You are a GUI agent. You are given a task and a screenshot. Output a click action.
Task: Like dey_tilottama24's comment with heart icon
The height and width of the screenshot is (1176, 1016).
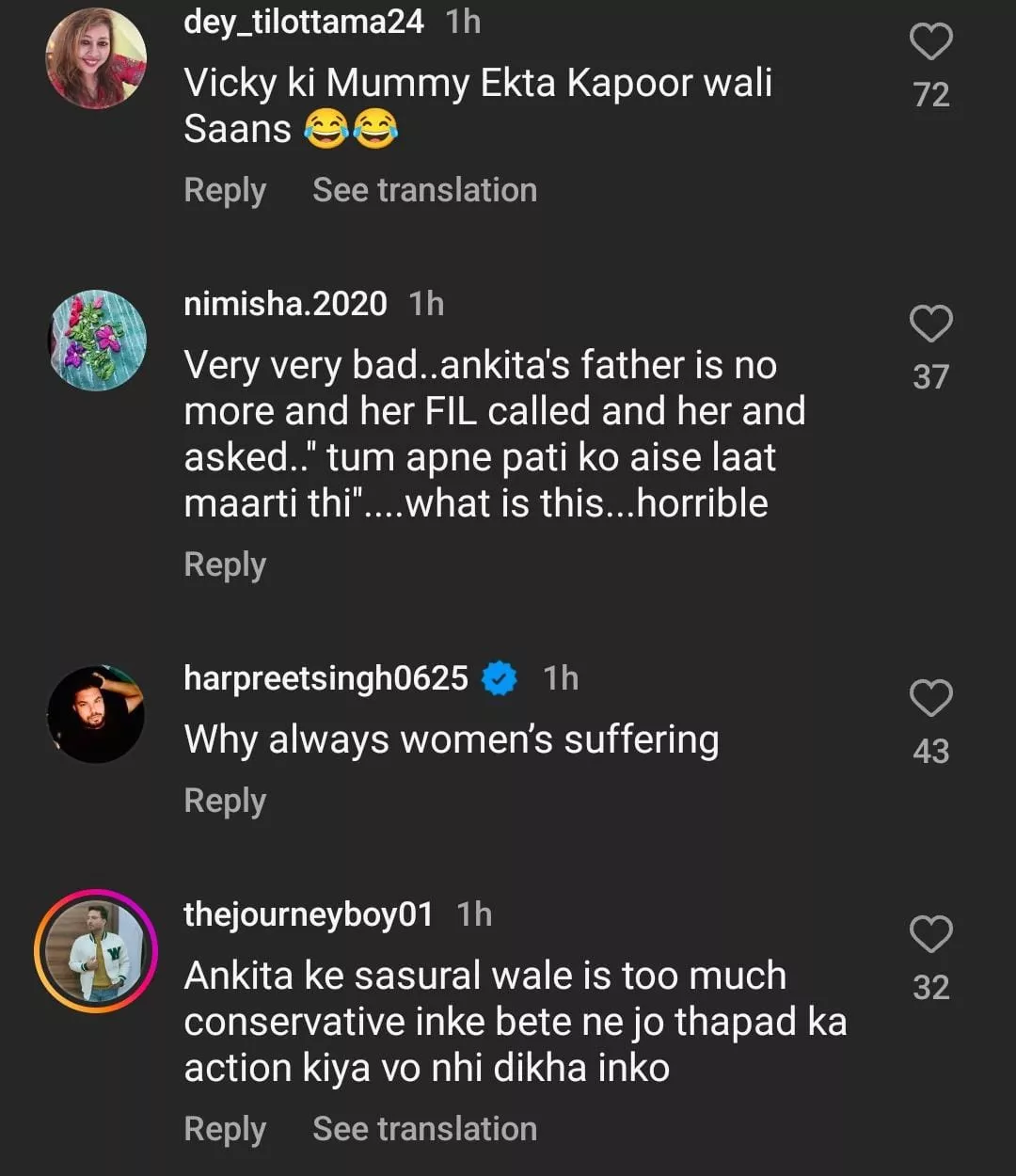(x=931, y=41)
